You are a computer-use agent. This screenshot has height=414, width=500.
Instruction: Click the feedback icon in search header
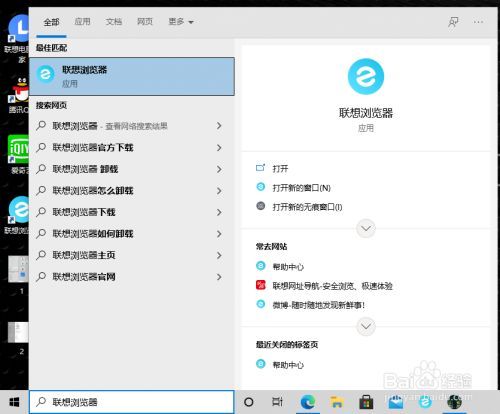point(453,22)
